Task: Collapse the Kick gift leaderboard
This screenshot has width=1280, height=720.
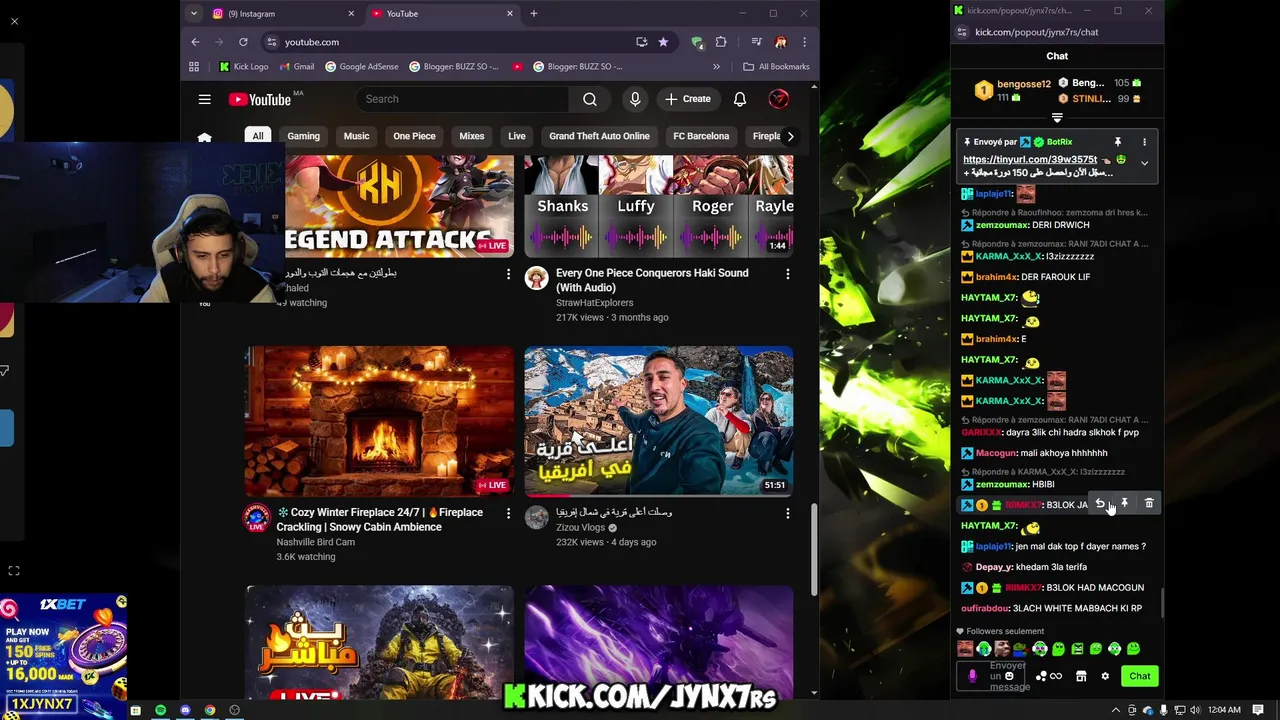Action: [1057, 118]
